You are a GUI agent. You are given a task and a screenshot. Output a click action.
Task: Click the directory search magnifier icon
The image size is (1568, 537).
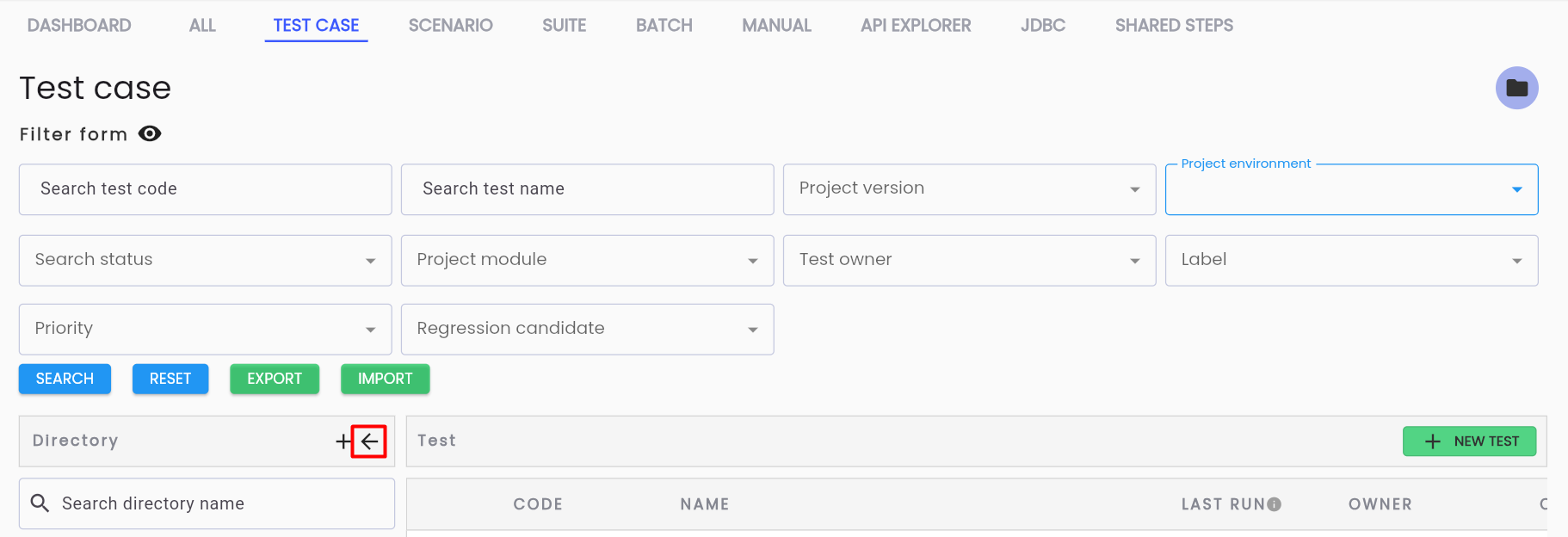40,503
